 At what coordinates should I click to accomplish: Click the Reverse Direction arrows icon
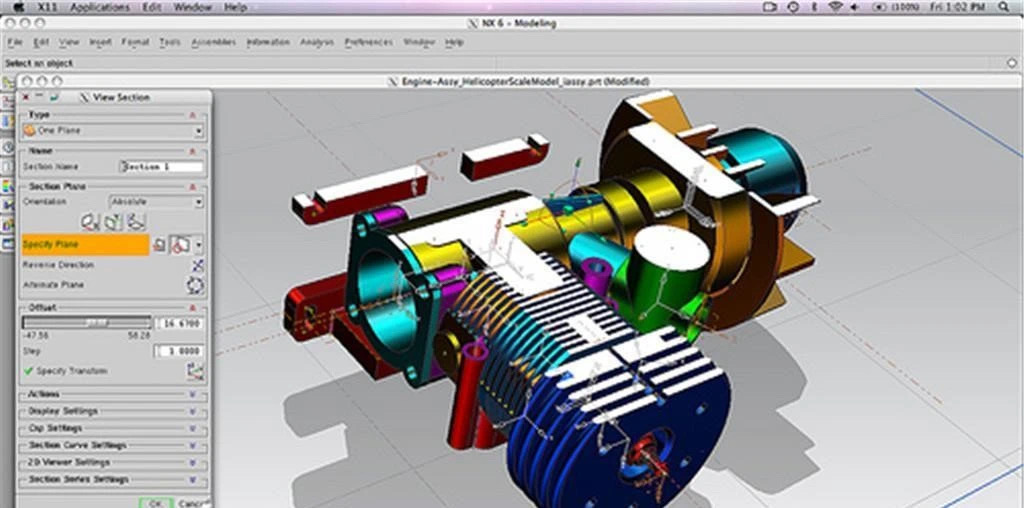tap(197, 265)
